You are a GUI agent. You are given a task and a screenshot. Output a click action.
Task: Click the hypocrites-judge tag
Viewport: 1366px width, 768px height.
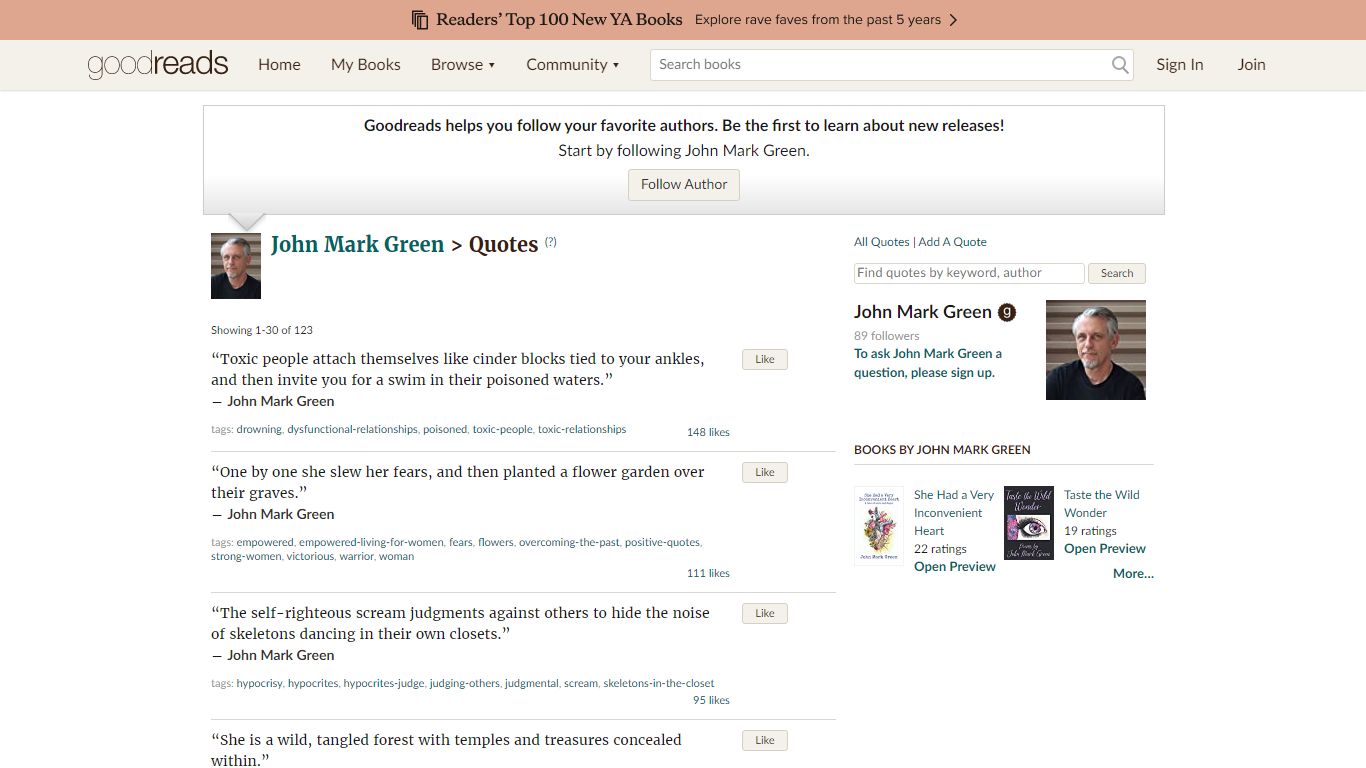pyautogui.click(x=384, y=683)
